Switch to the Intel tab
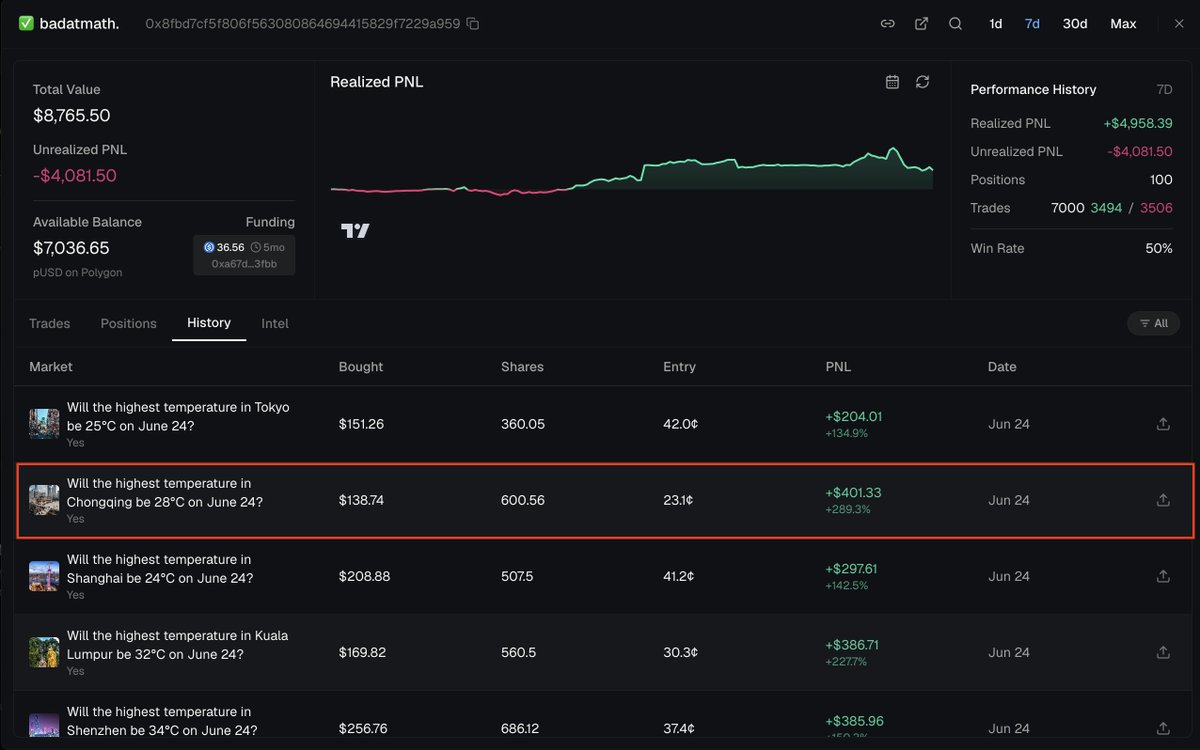Viewport: 1200px width, 750px height. point(275,323)
